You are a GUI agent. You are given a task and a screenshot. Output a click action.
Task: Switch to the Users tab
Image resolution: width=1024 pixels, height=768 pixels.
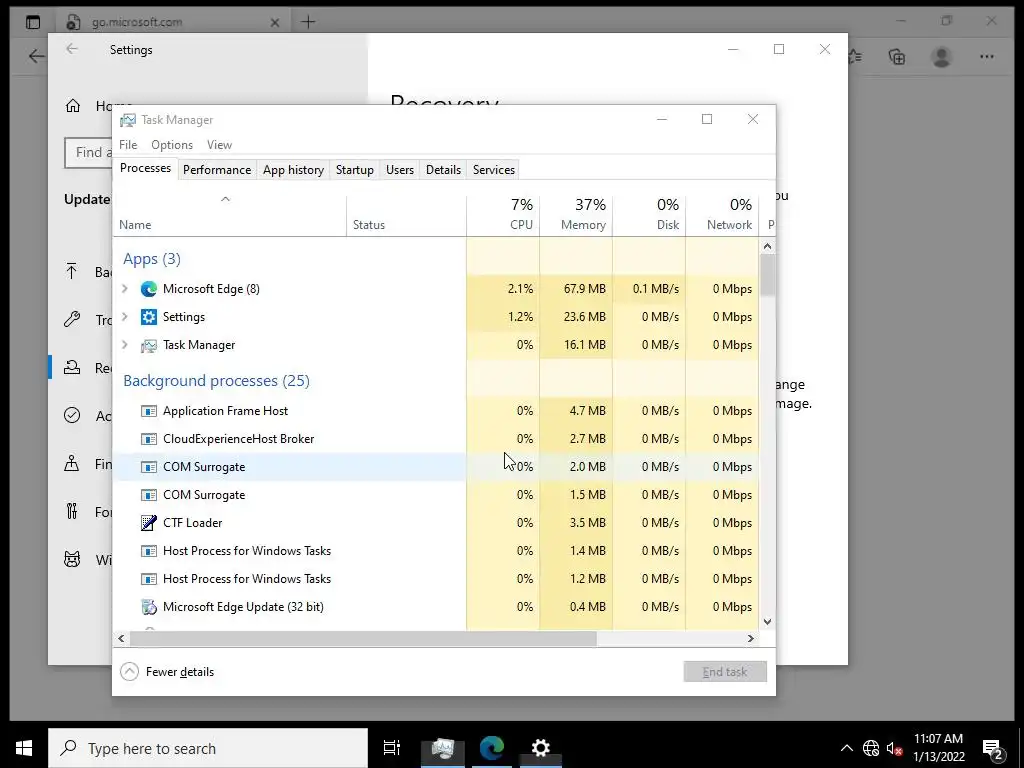(400, 170)
